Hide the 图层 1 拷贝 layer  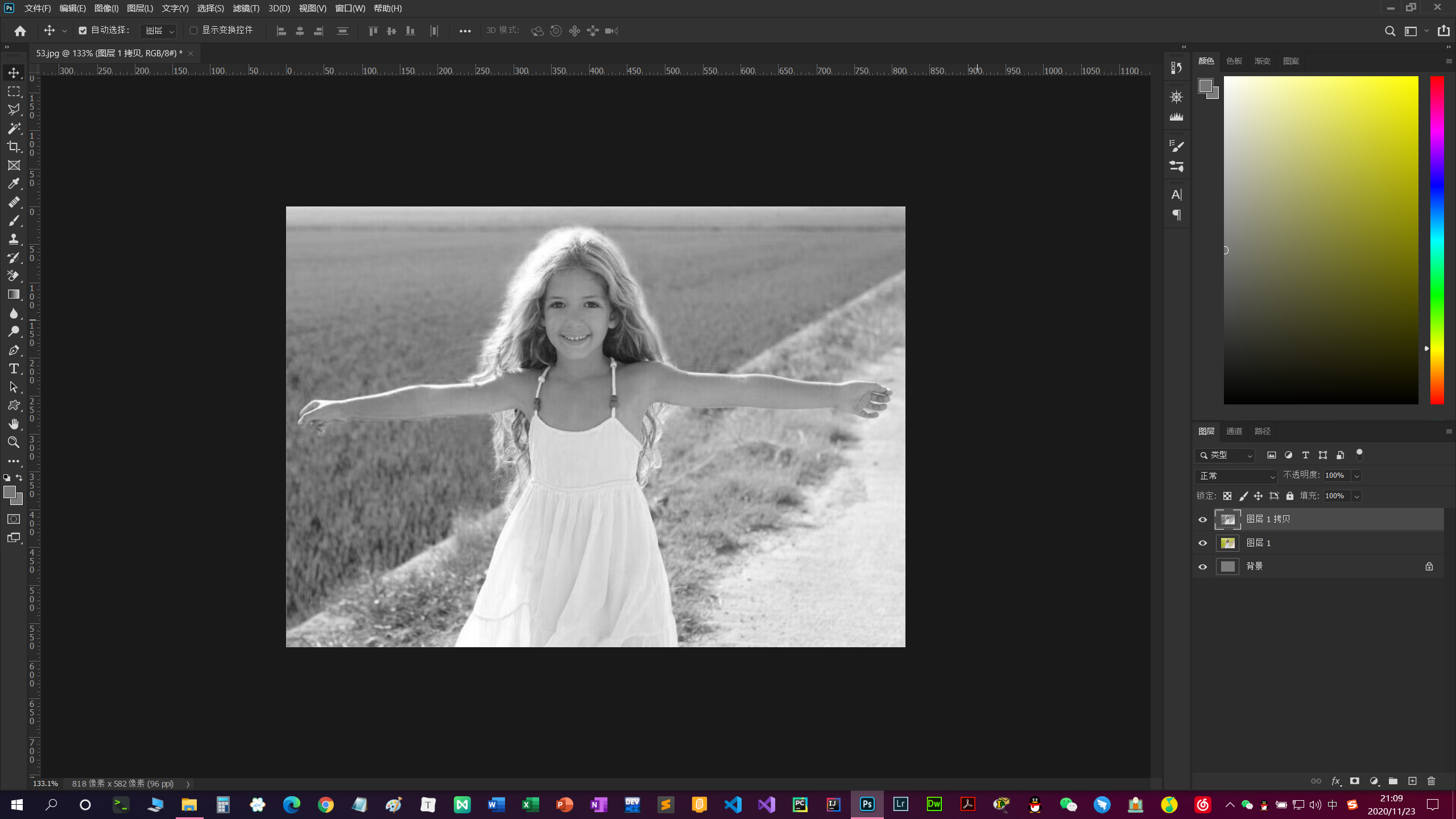click(1202, 519)
